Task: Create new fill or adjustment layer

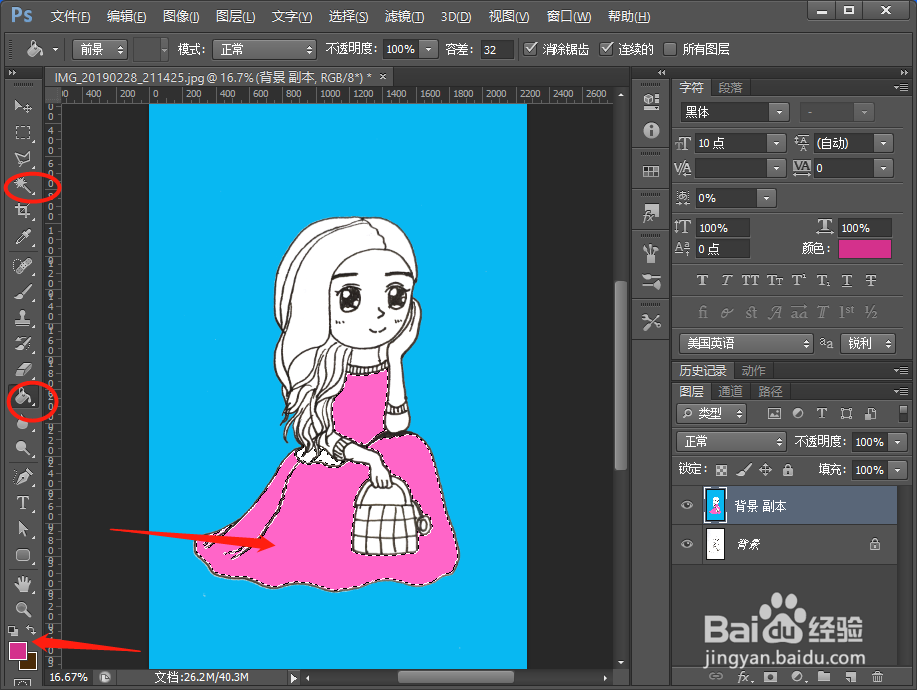Action: point(797,677)
